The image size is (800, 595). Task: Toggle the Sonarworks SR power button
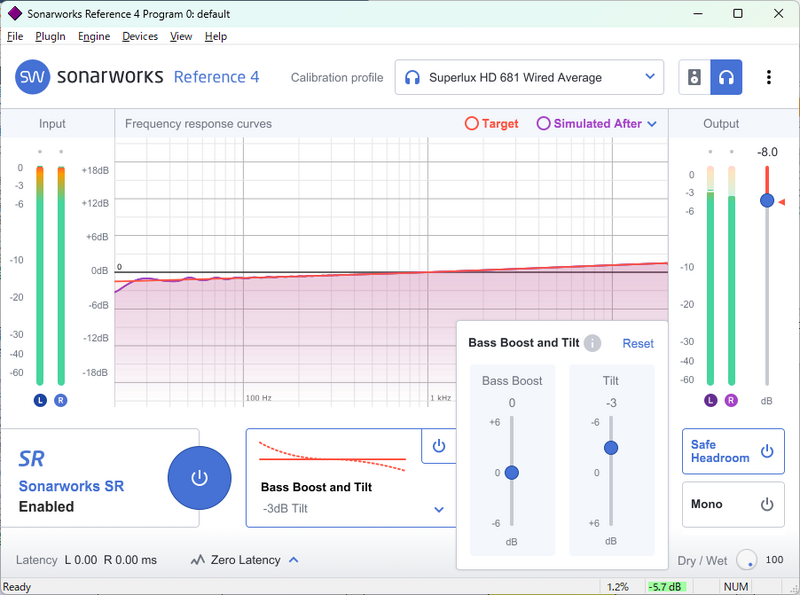click(199, 478)
